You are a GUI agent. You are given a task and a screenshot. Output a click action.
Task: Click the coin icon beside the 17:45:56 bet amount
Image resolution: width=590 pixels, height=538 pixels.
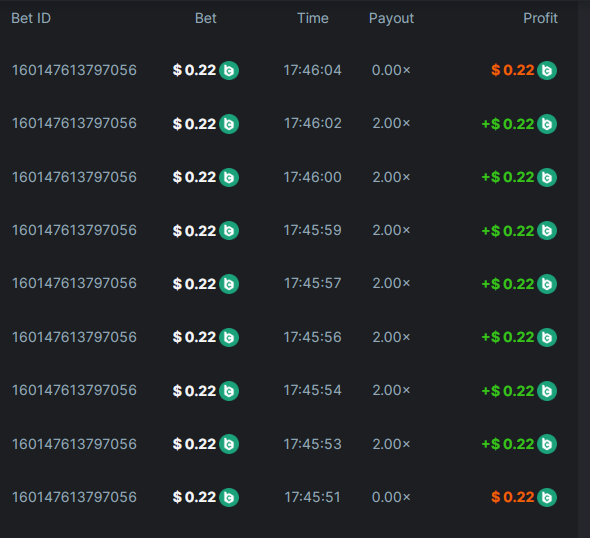(229, 337)
